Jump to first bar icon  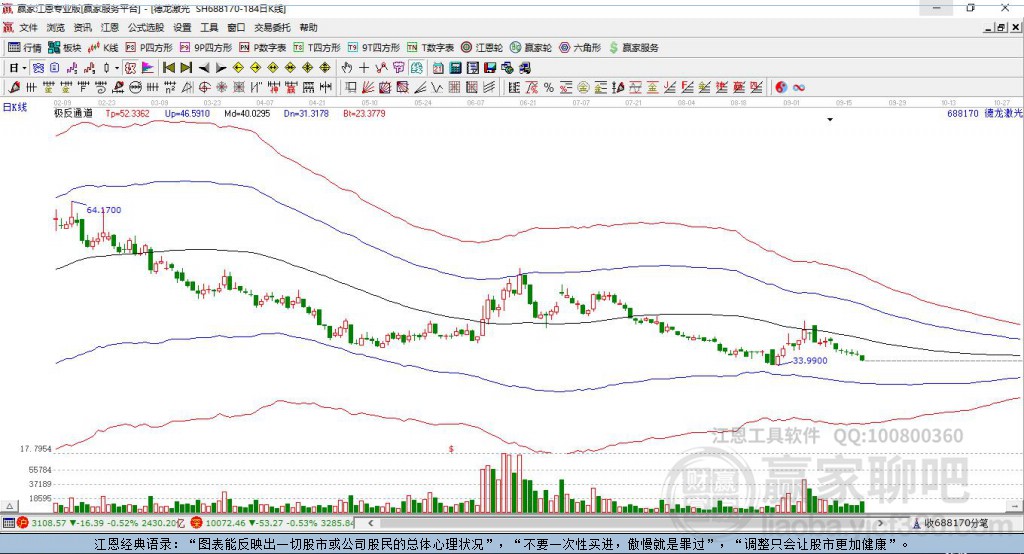168,68
